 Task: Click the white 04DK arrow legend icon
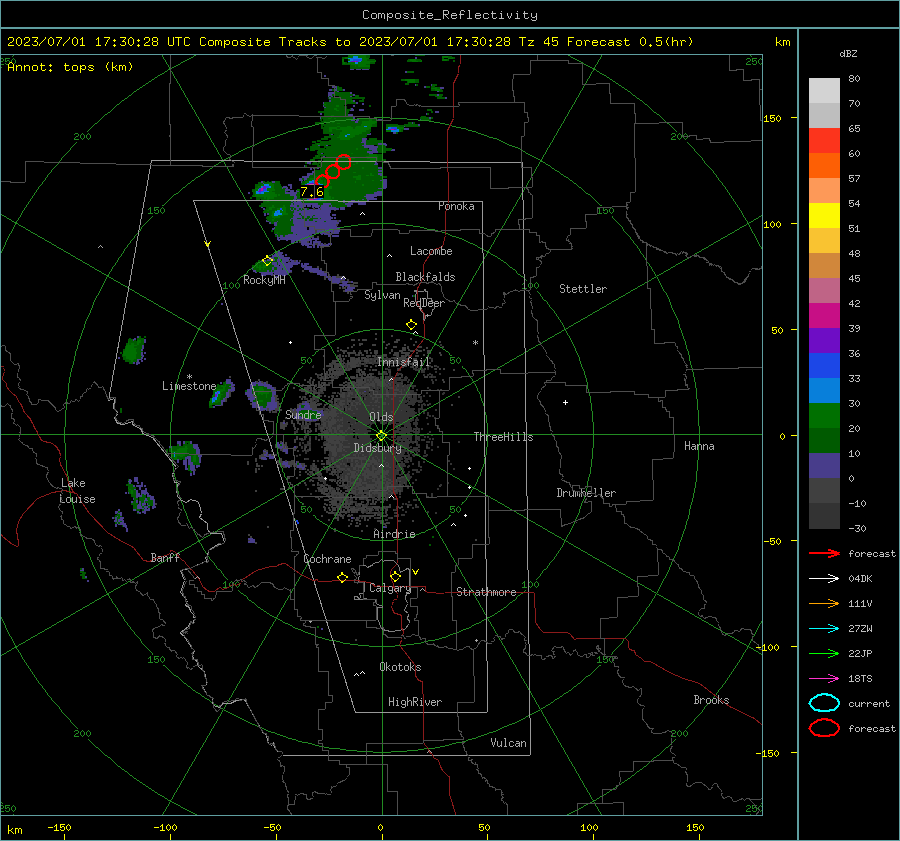(824, 579)
